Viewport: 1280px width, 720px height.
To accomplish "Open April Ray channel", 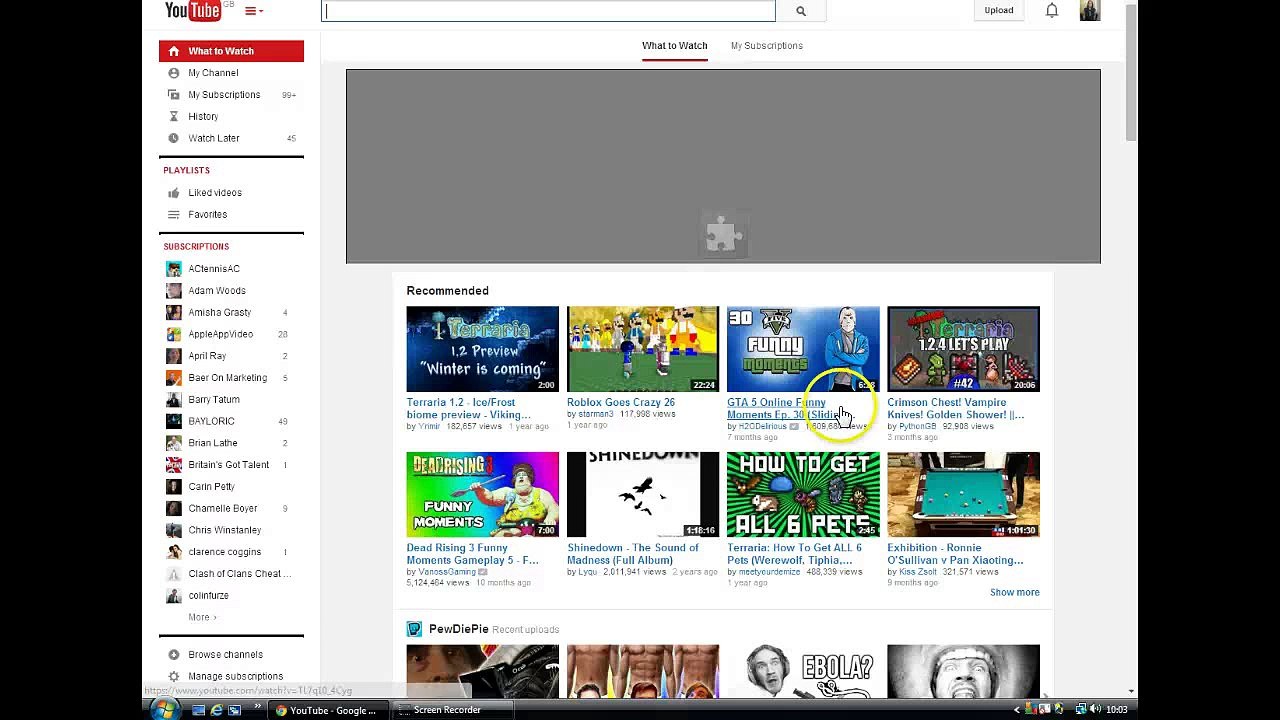I will (207, 356).
